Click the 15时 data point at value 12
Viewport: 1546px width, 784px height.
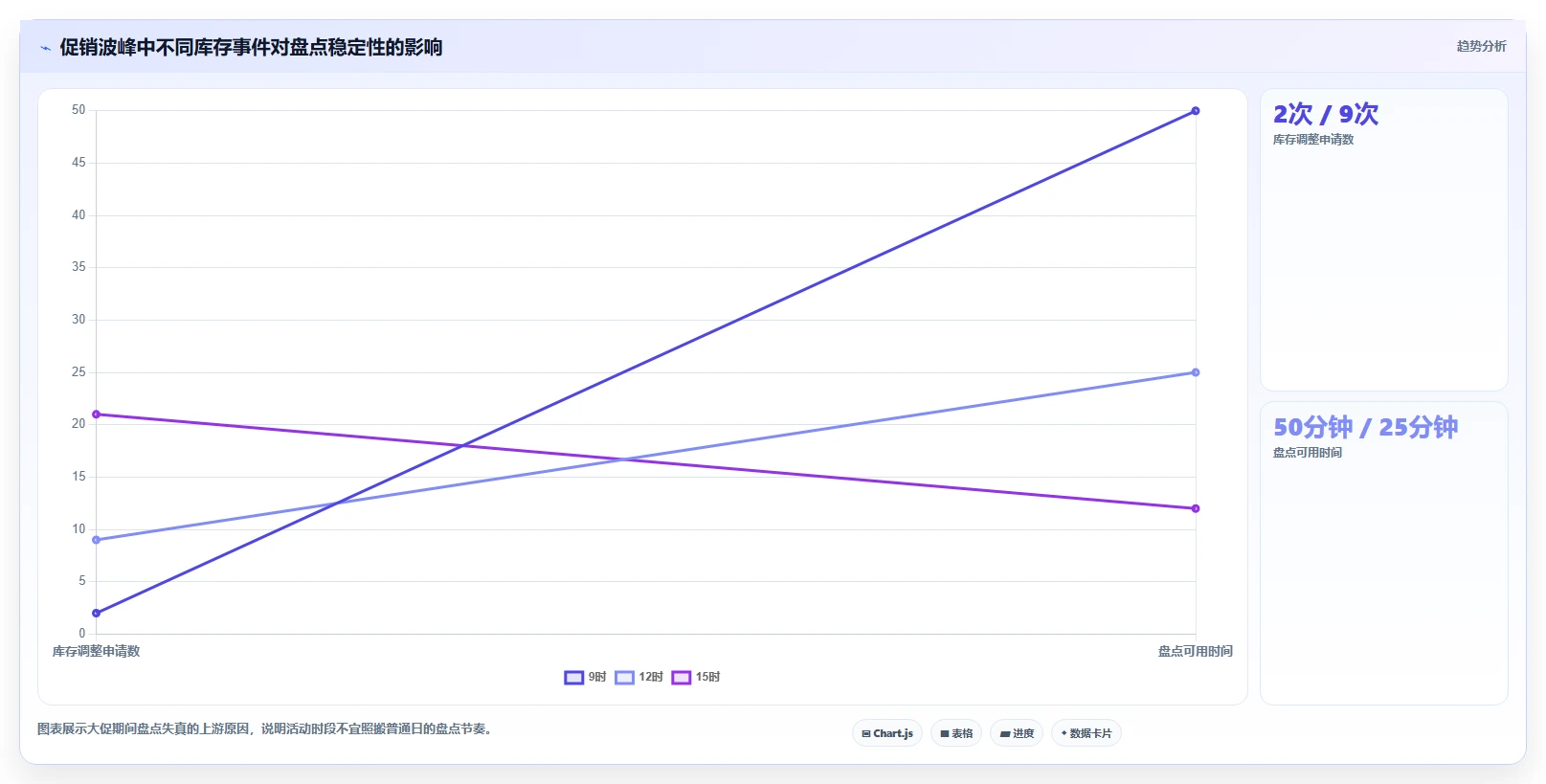pos(1196,508)
